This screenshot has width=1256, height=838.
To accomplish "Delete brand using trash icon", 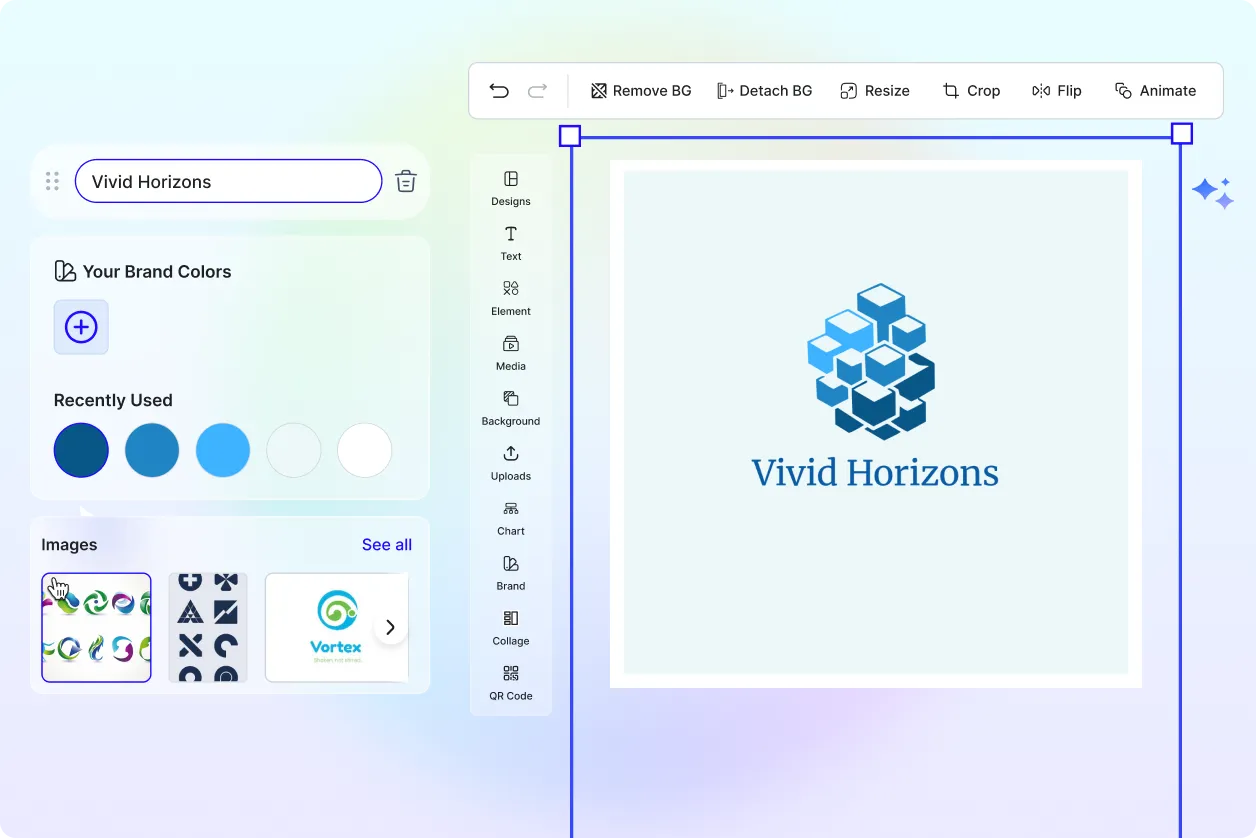I will (x=405, y=181).
